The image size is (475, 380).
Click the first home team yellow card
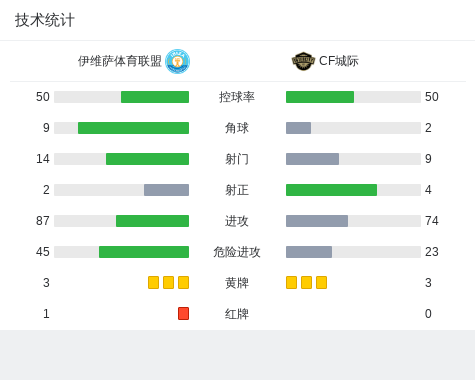pyautogui.click(x=153, y=282)
